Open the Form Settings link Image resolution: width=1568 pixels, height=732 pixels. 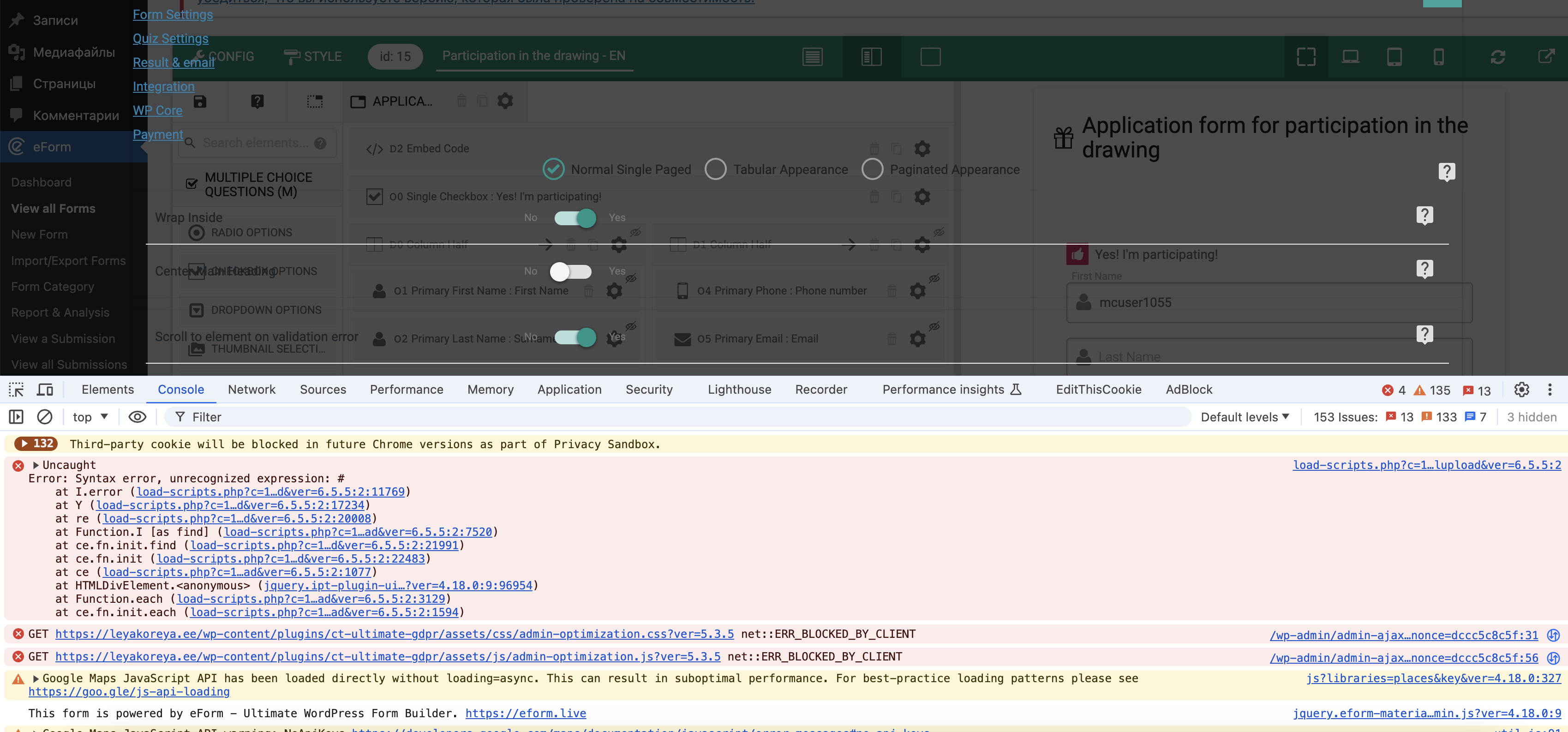click(x=173, y=15)
